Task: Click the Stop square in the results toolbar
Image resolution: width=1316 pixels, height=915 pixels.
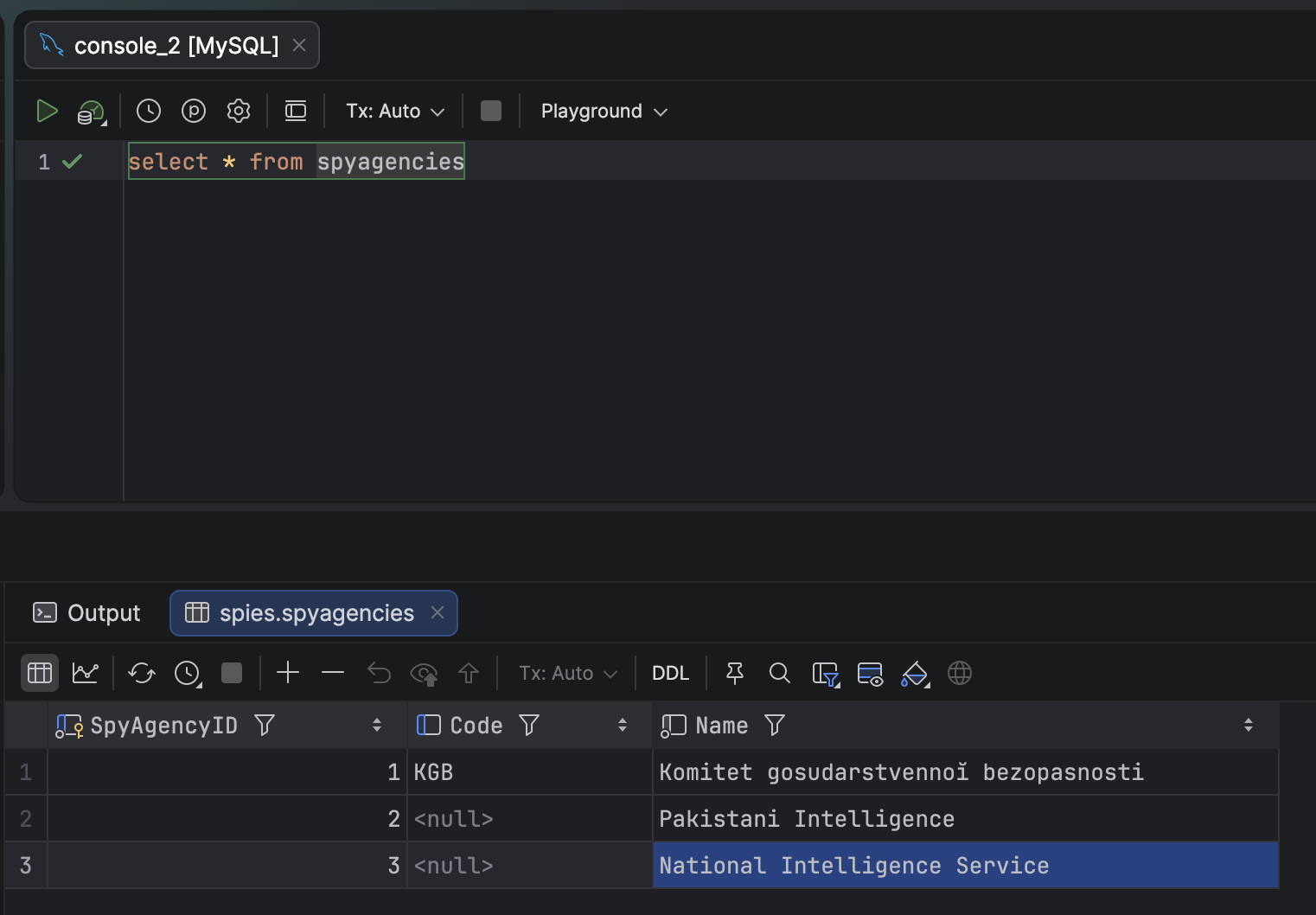Action: click(x=232, y=673)
